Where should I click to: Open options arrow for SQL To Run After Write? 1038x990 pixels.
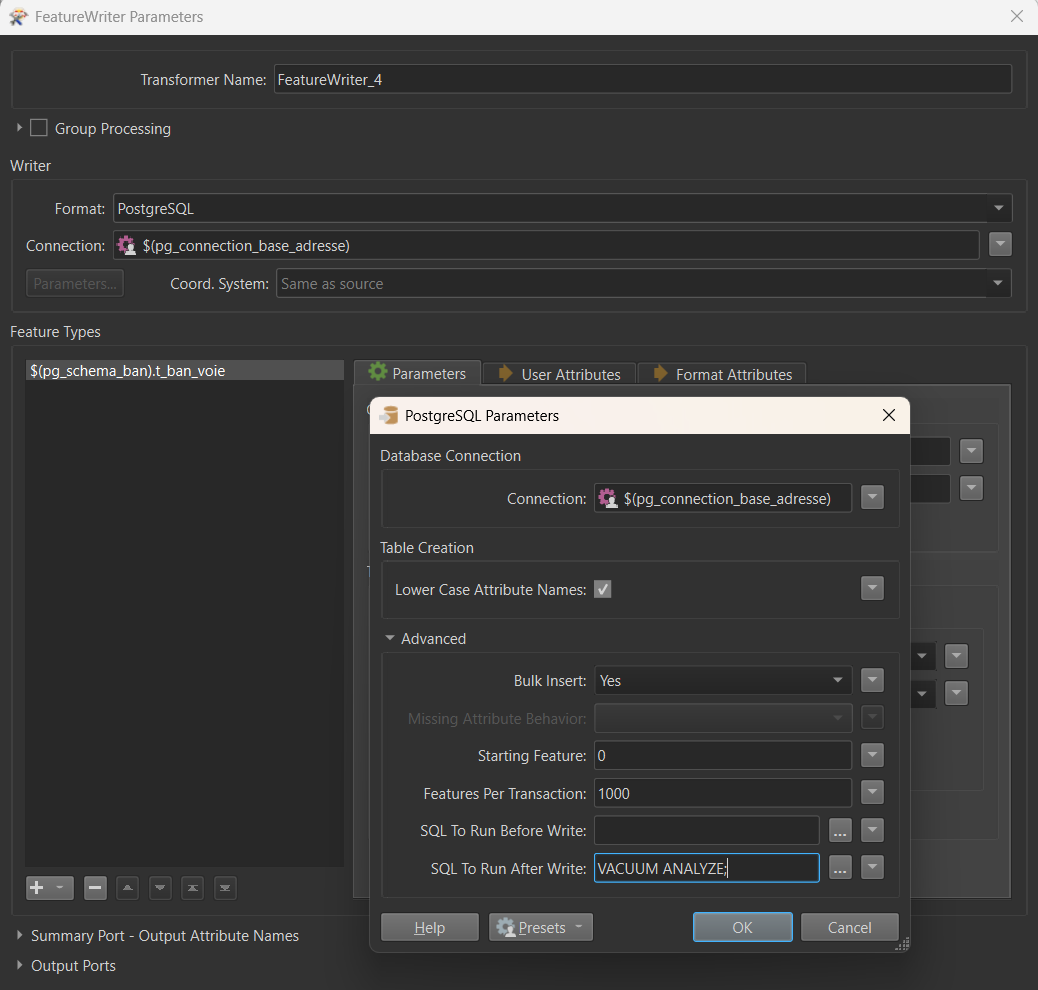[x=873, y=867]
